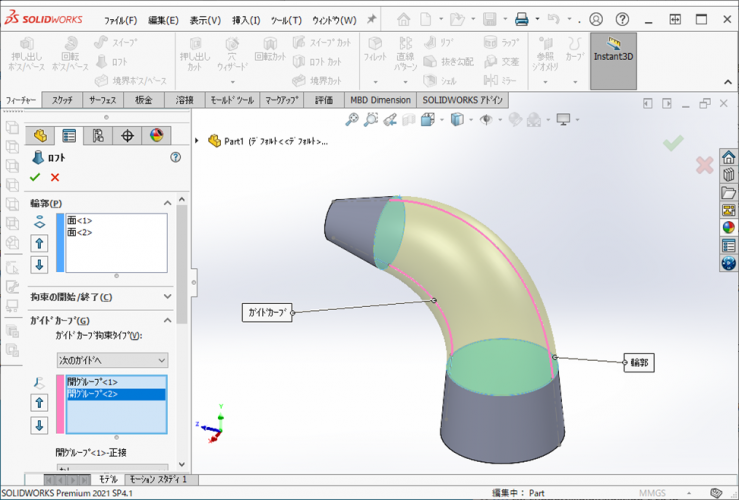The image size is (739, 500).
Task: Open the ConfigurationManager tab icon
Action: 98,136
